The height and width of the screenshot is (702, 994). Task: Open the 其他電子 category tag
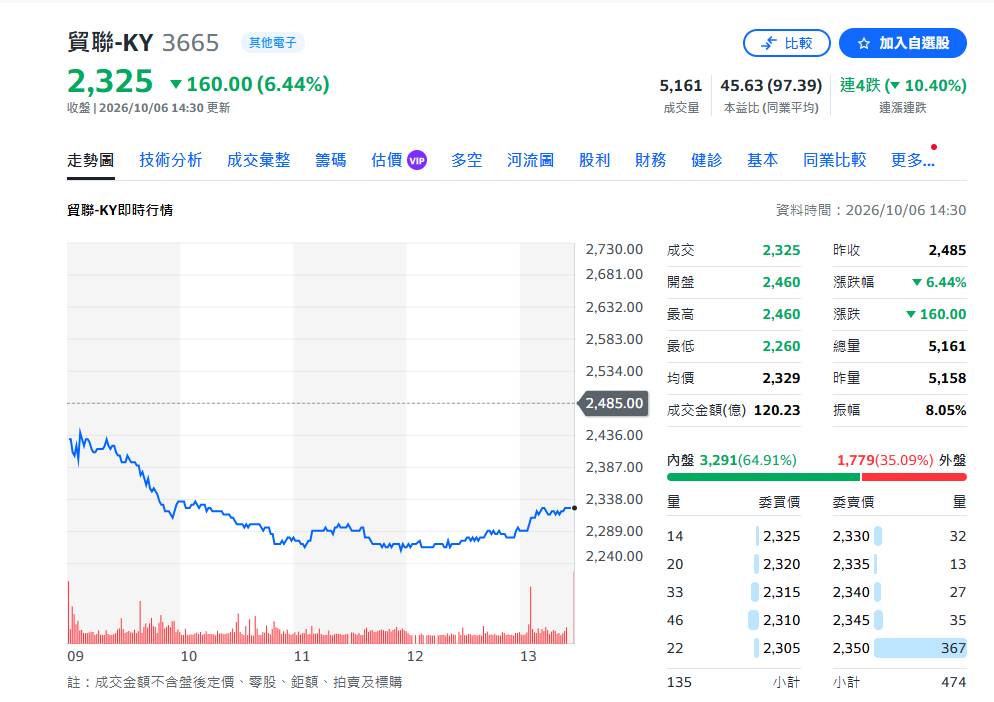[x=273, y=42]
